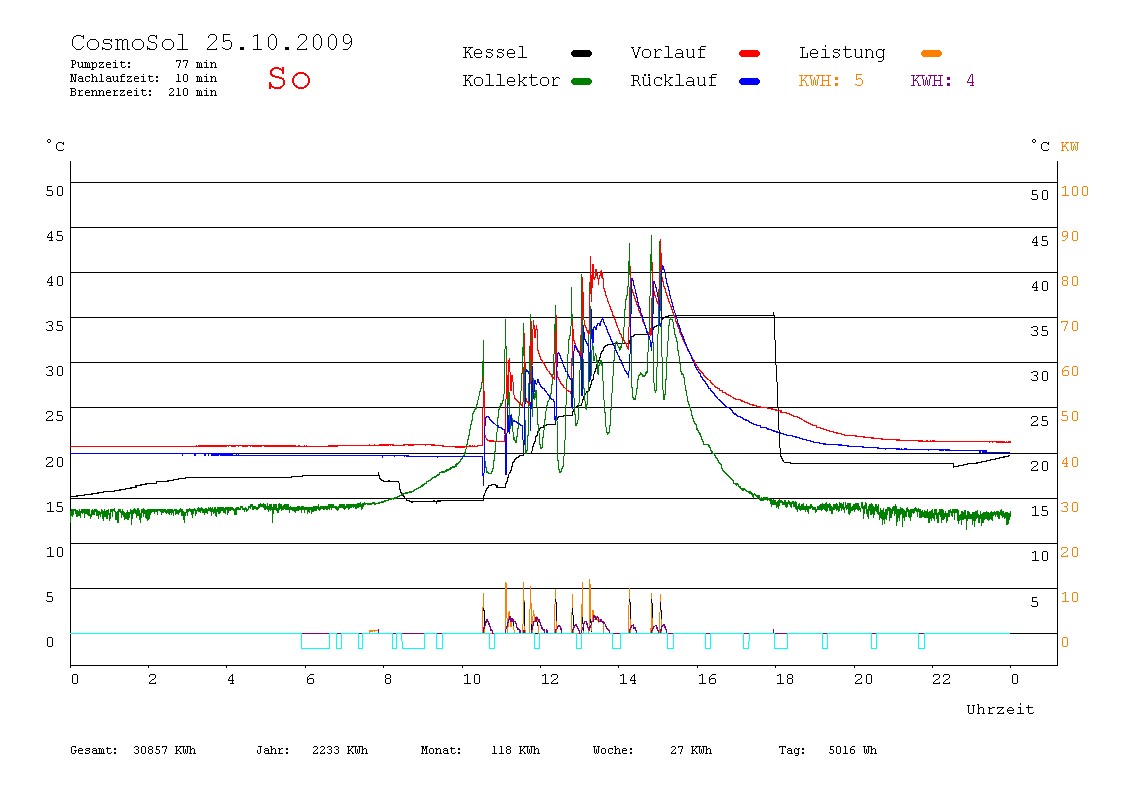Screen dimensions: 1148x812
Task: Click the blue Rücklauf legend swatch
Action: (x=750, y=81)
